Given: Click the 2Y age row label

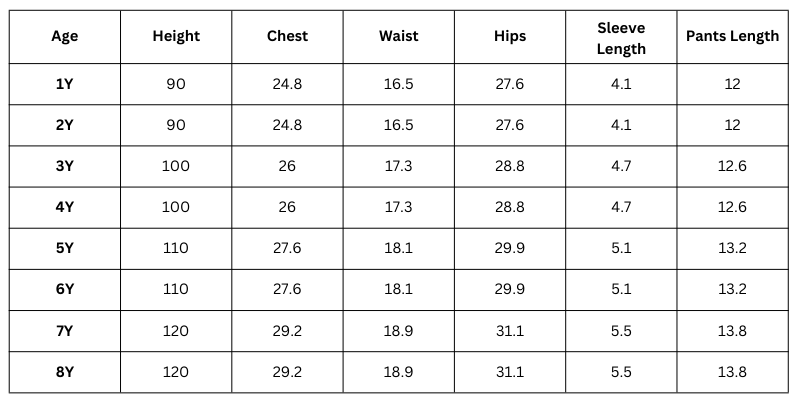Looking at the screenshot, I should [65, 125].
